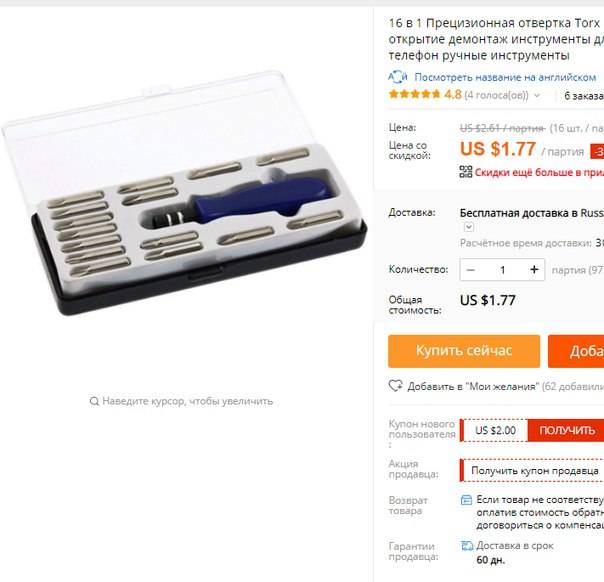
Task: Click the translation icon beside title link
Action: (398, 77)
